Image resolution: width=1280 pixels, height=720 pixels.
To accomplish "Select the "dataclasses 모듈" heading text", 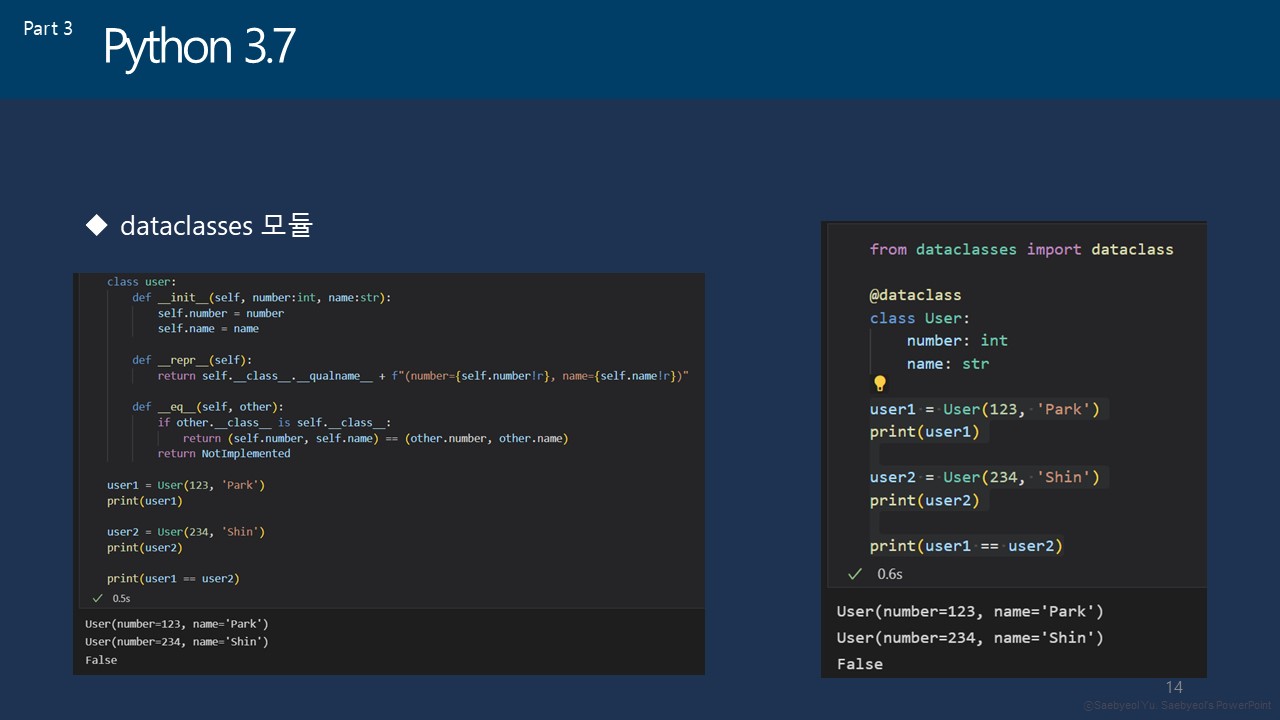I will (x=216, y=226).
